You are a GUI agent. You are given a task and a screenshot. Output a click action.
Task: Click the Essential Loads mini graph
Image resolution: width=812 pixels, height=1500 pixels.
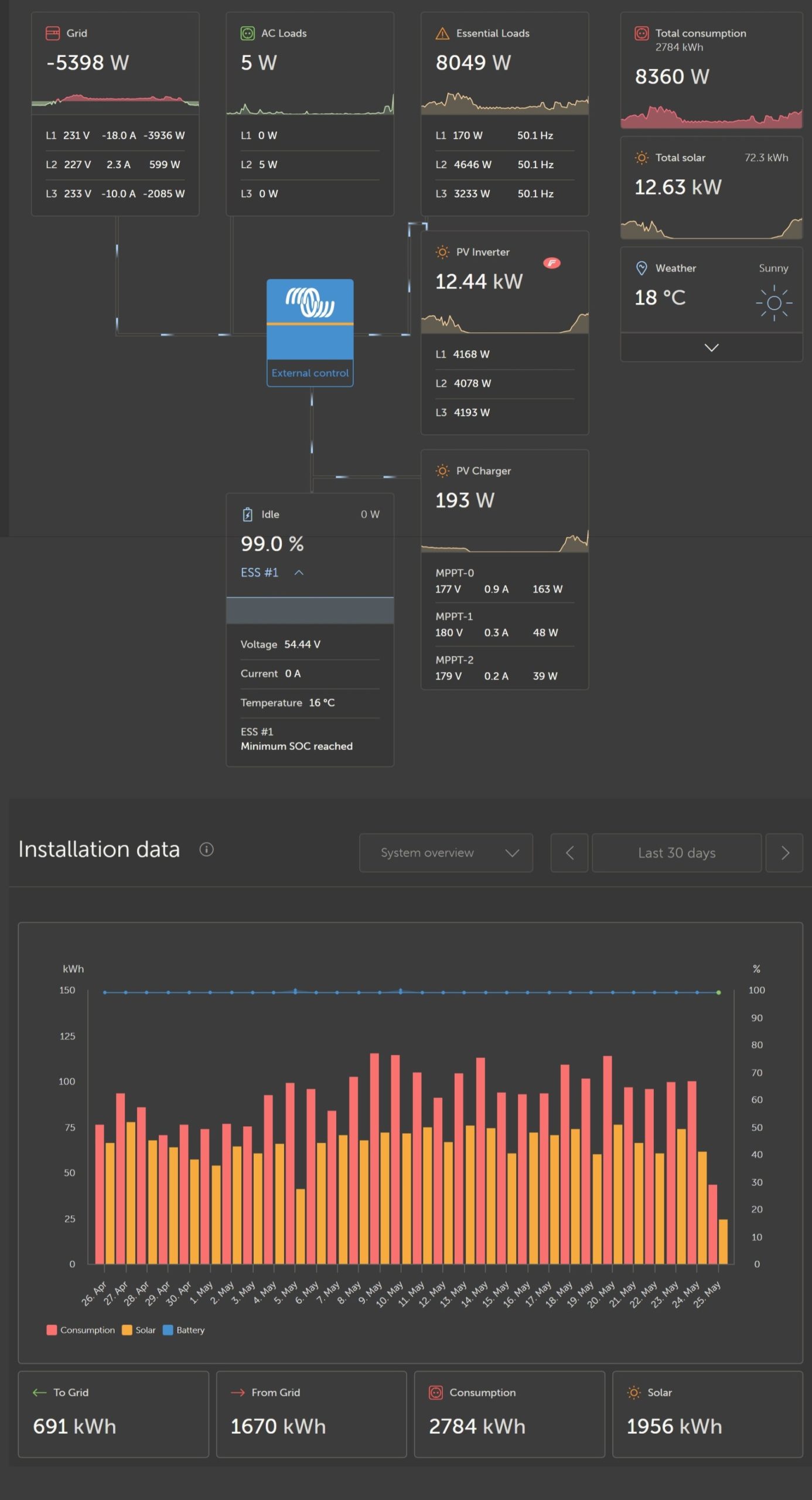504,103
